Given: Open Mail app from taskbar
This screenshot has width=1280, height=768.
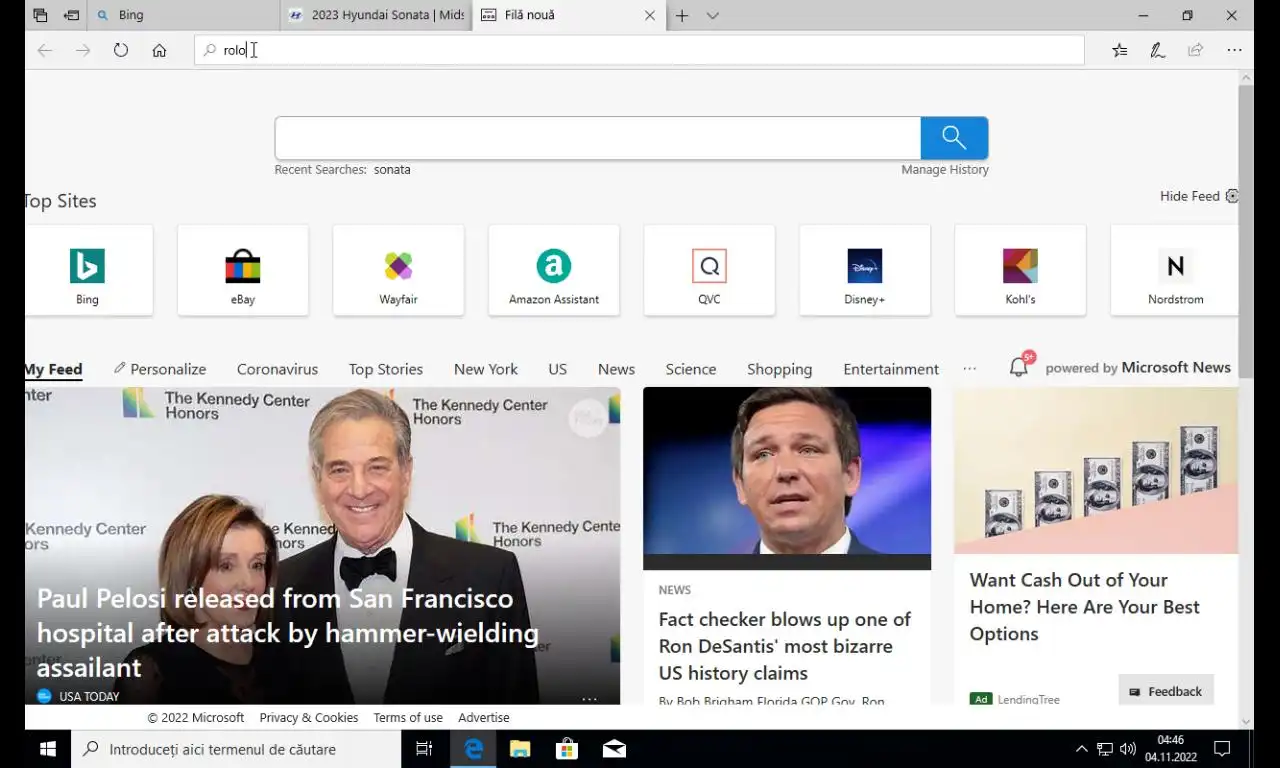Looking at the screenshot, I should 614,749.
